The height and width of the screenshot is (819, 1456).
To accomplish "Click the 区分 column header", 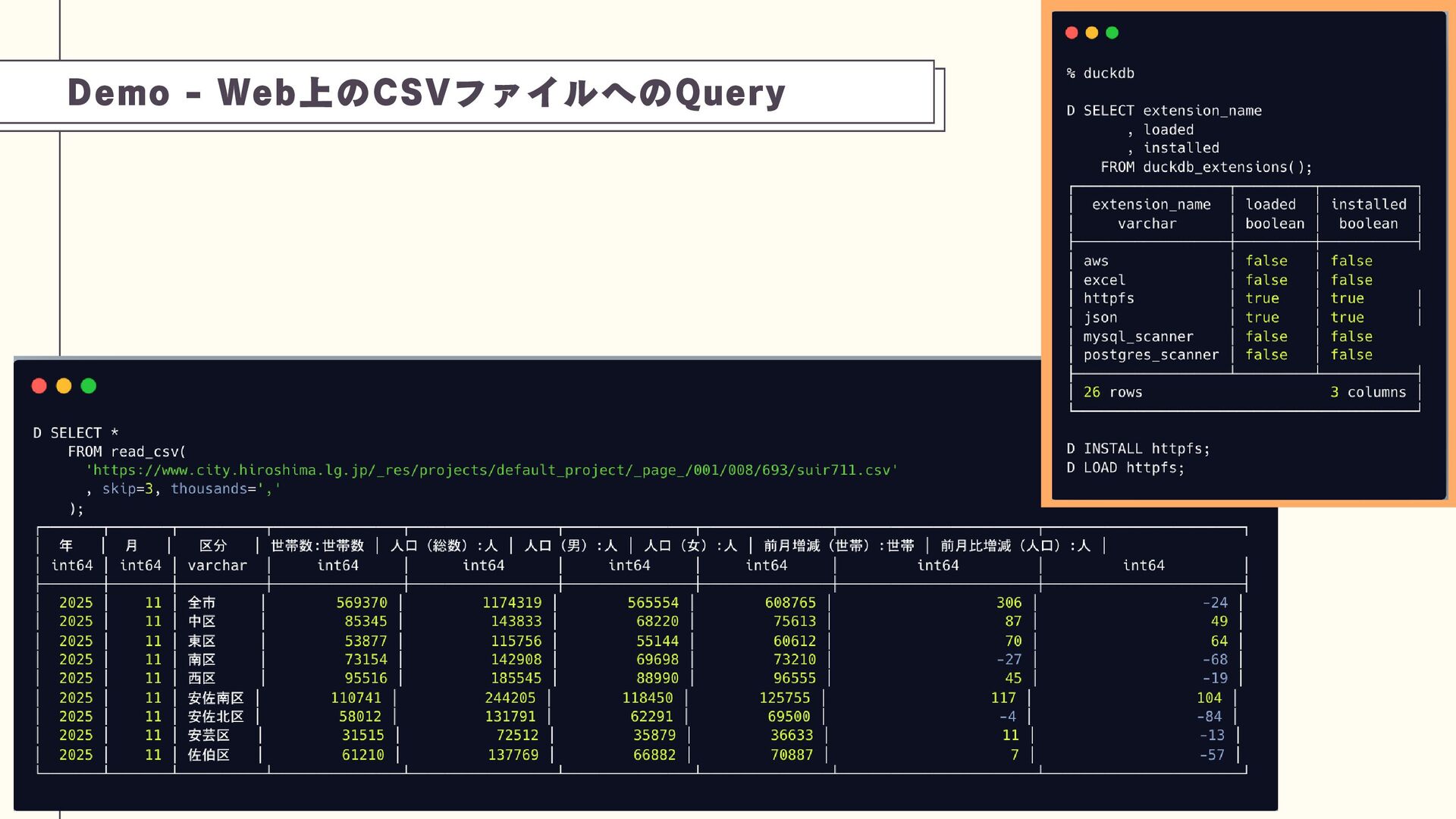I will 213,546.
